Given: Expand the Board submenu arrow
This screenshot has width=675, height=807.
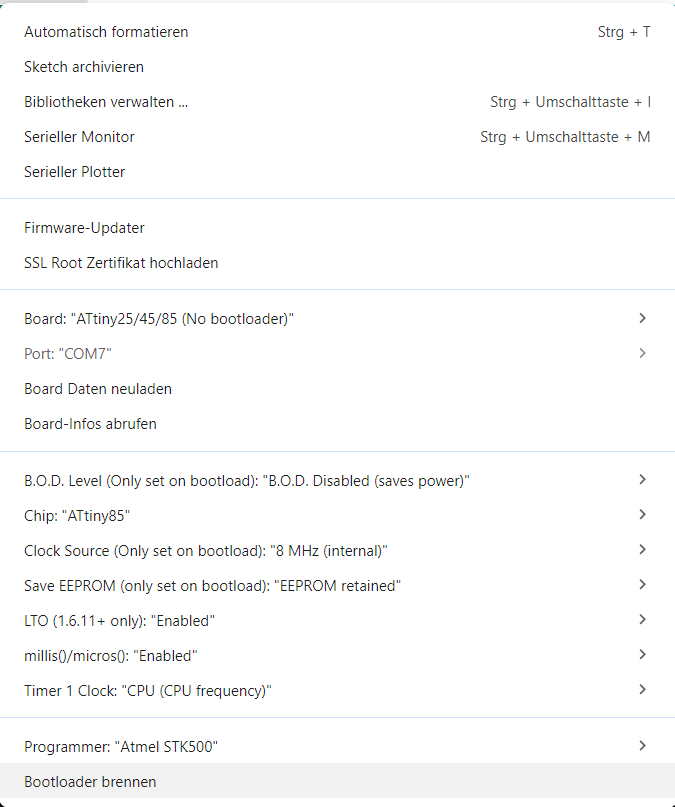Looking at the screenshot, I should click(x=642, y=318).
